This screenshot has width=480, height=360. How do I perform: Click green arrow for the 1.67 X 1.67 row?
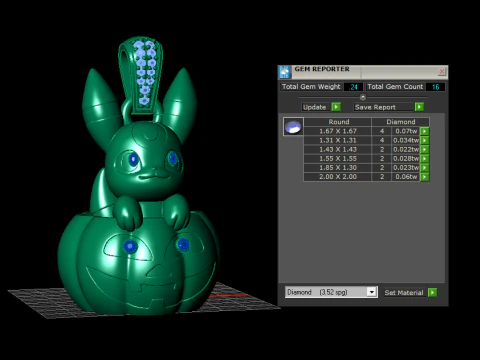424,131
